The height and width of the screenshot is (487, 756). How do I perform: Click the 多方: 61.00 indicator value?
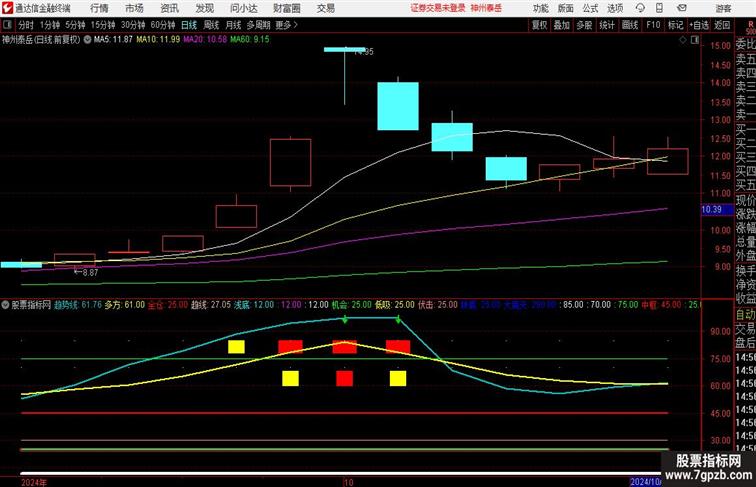pyautogui.click(x=124, y=305)
